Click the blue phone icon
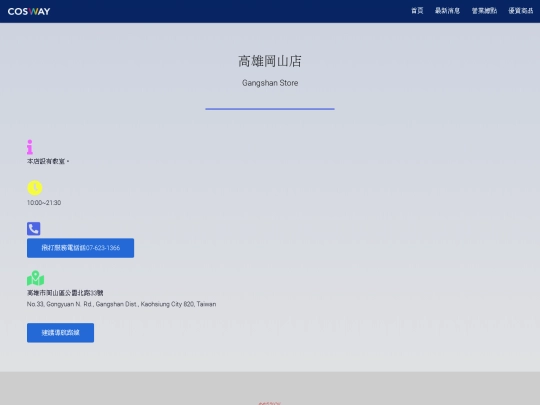This screenshot has width=540, height=405. pos(34,229)
